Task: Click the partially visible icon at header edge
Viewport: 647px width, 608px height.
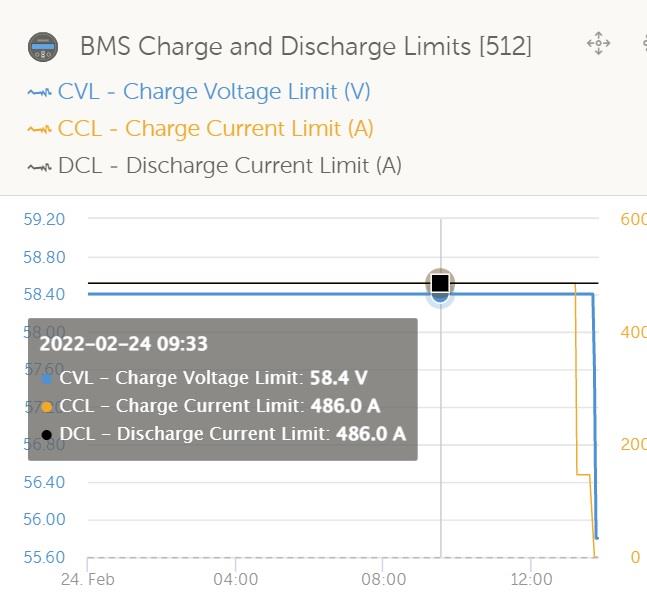Action: (x=644, y=43)
